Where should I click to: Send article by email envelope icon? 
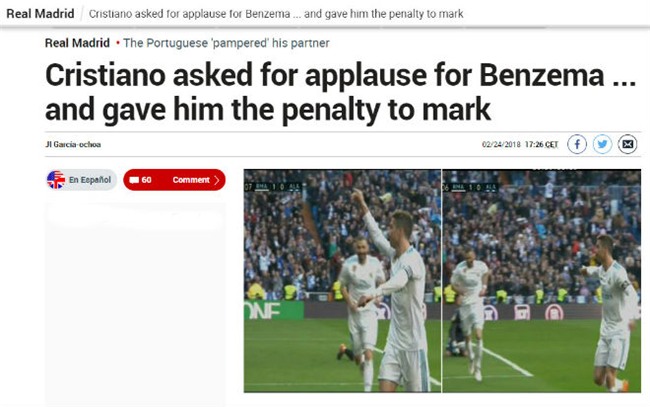pyautogui.click(x=628, y=144)
